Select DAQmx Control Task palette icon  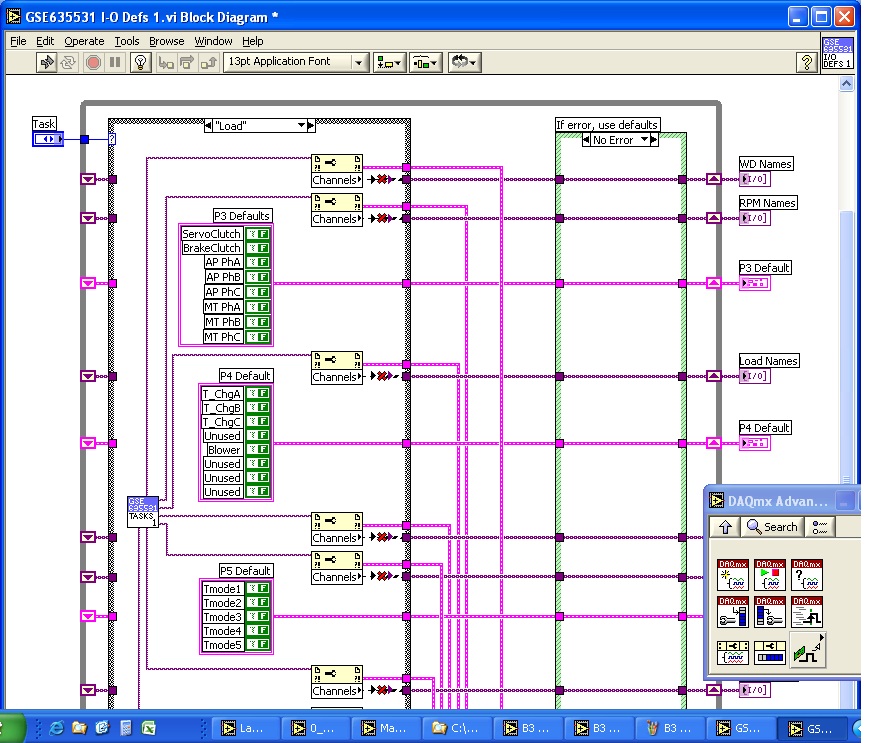click(770, 575)
